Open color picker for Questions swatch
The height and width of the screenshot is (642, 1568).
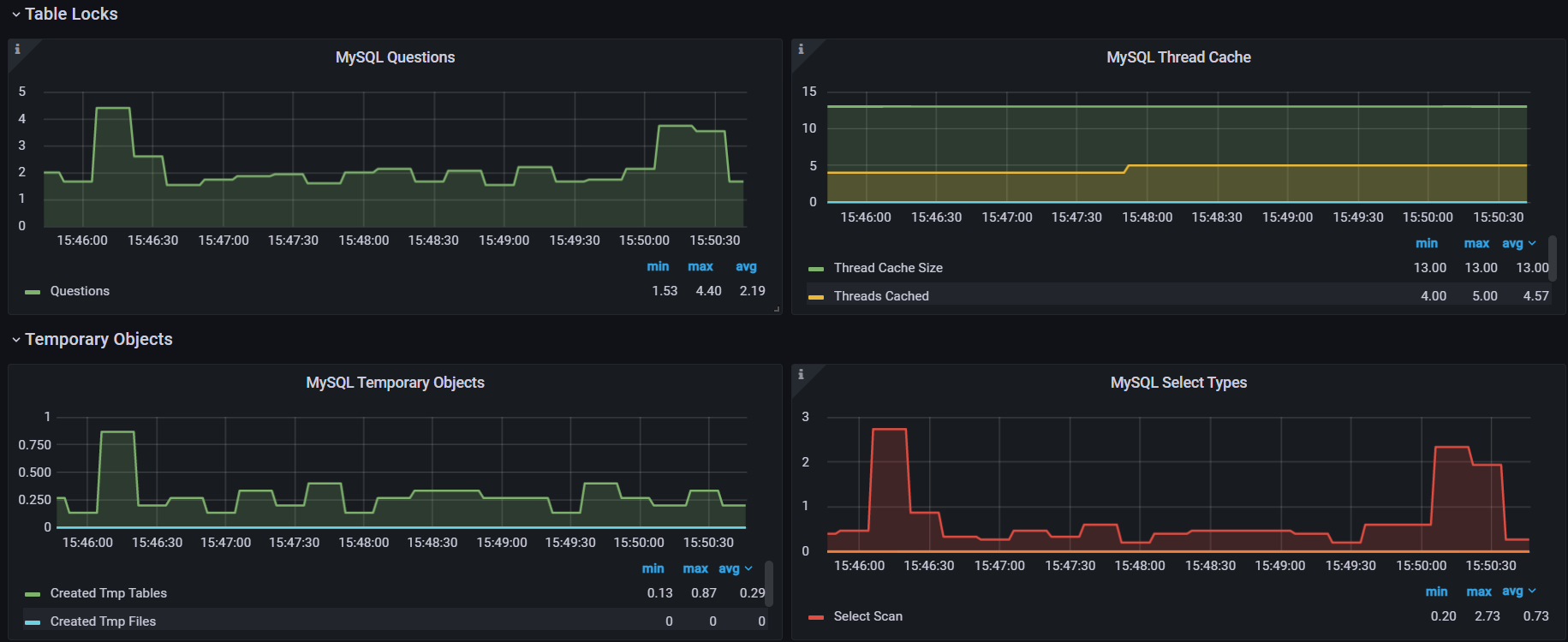click(33, 292)
